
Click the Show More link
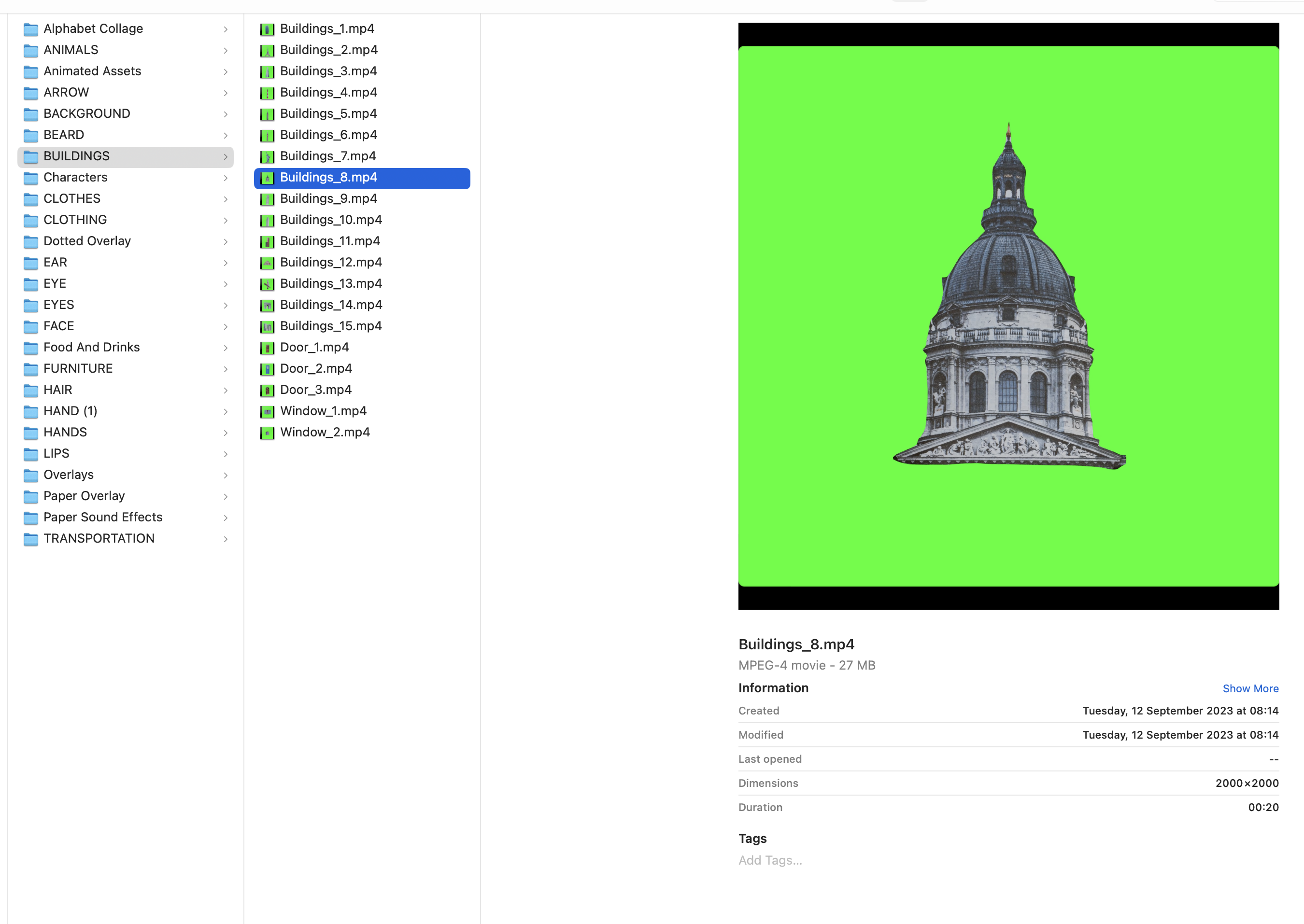1250,688
